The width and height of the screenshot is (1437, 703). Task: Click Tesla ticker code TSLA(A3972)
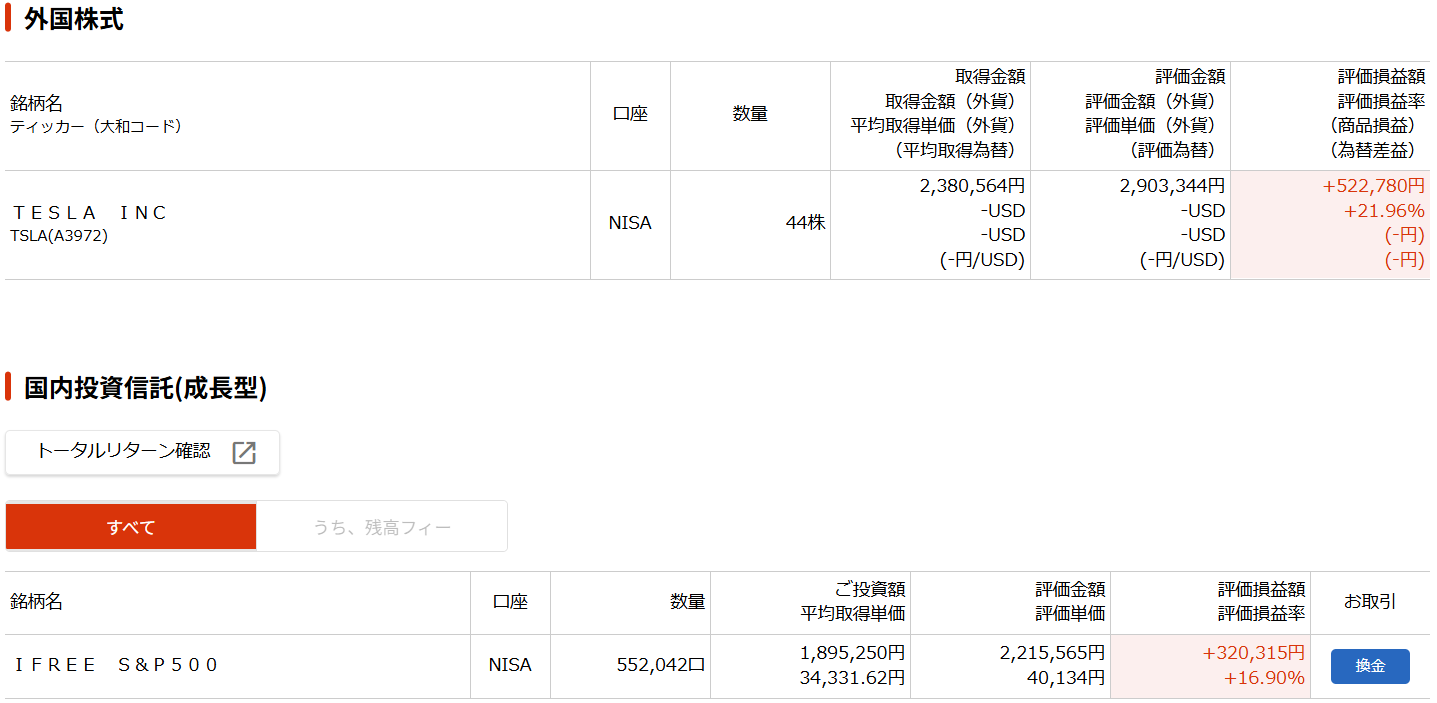(59, 236)
